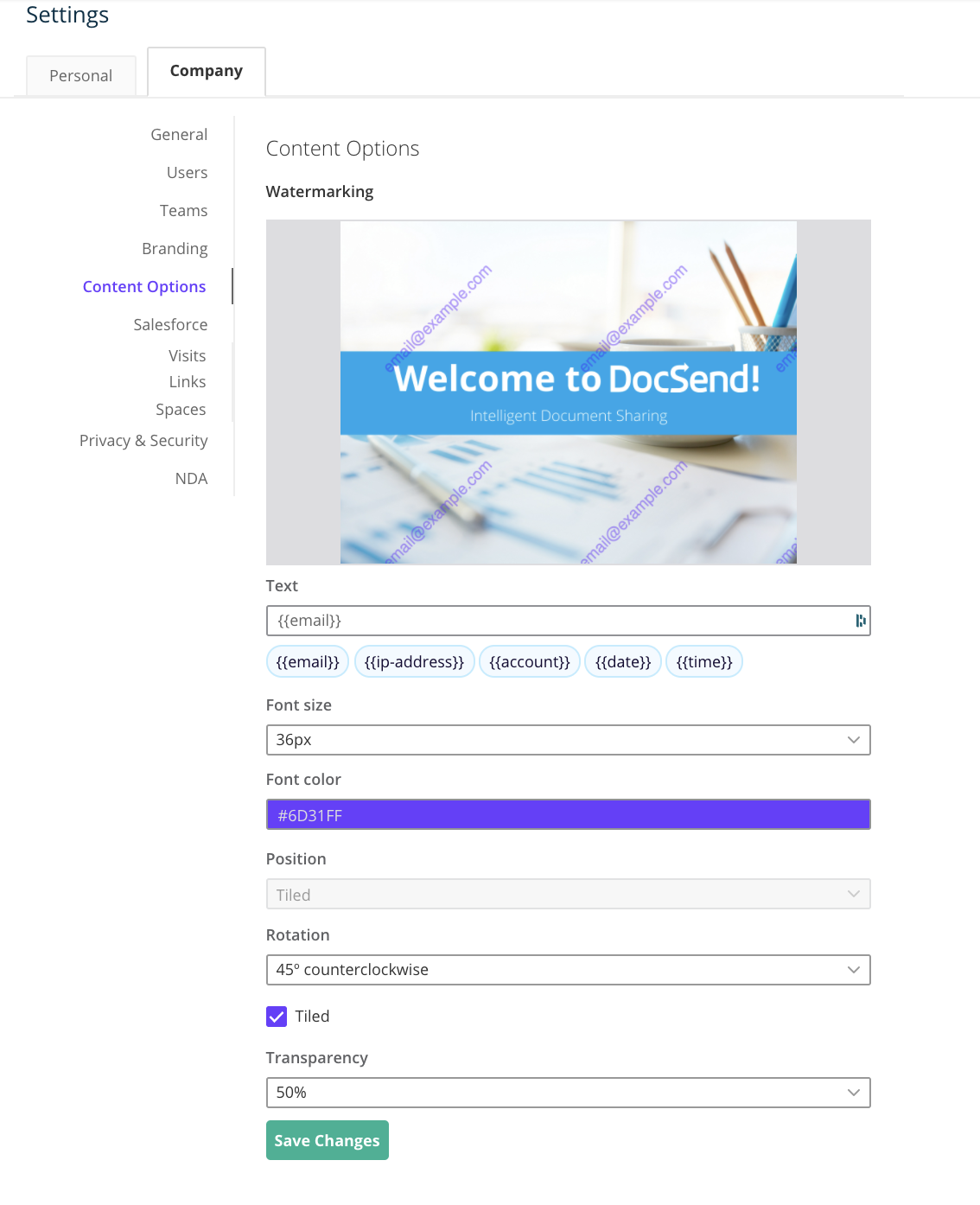Switch to the Personal tab
980x1205 pixels.
click(81, 76)
